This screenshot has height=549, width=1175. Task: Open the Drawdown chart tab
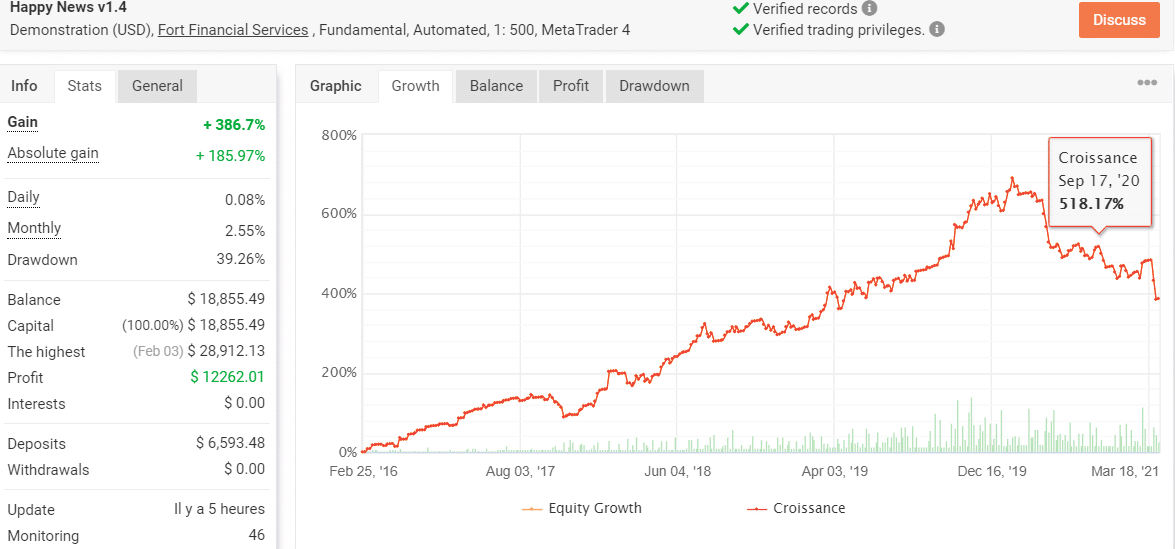(654, 86)
